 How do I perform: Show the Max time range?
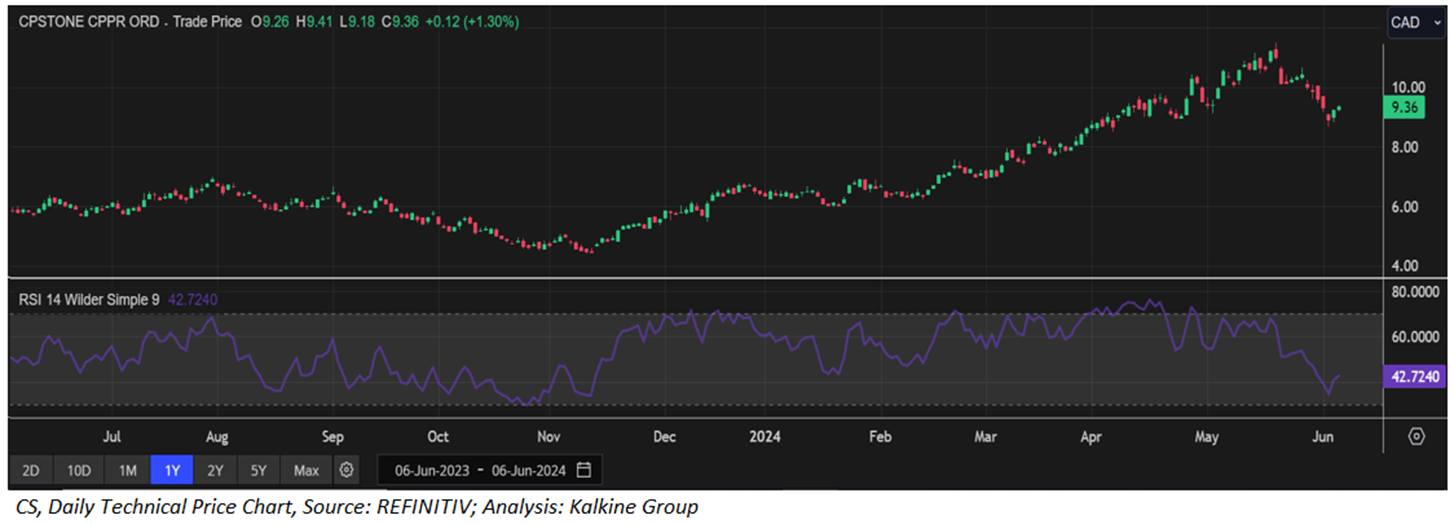tap(306, 469)
